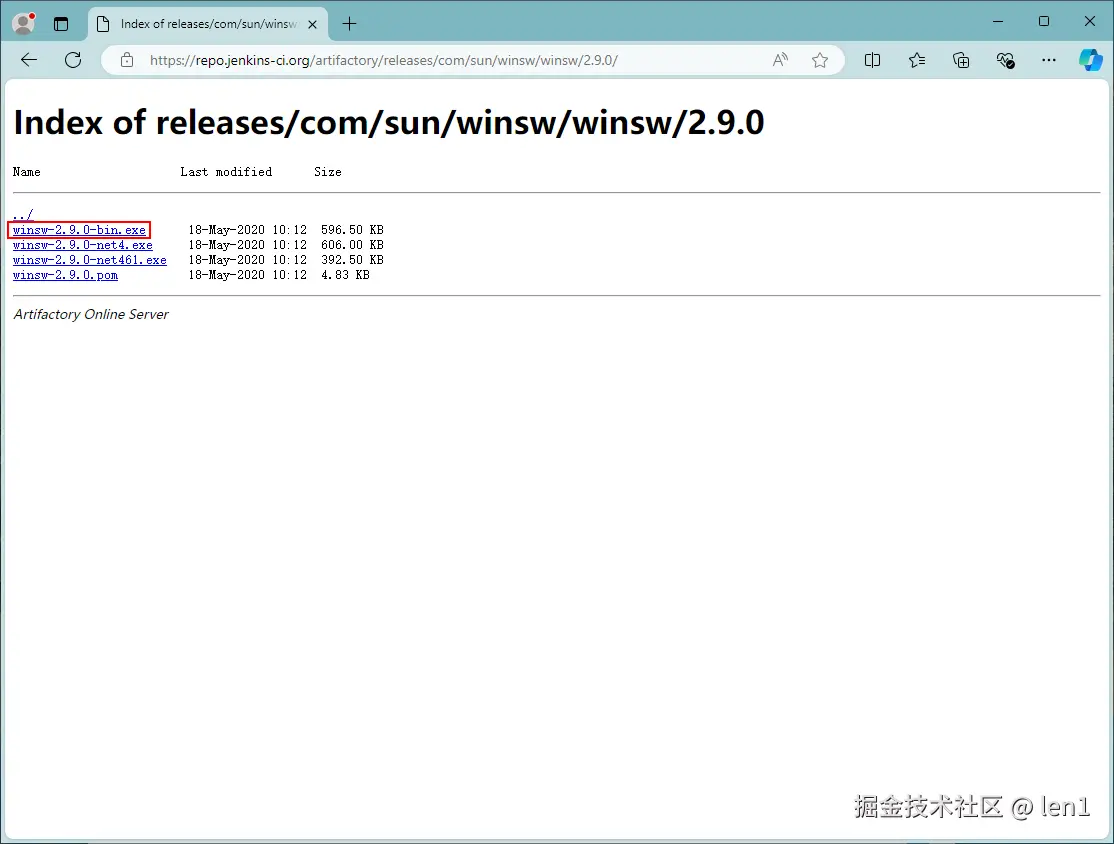Select the Index of releases tab
This screenshot has height=844, width=1114.
(x=208, y=24)
